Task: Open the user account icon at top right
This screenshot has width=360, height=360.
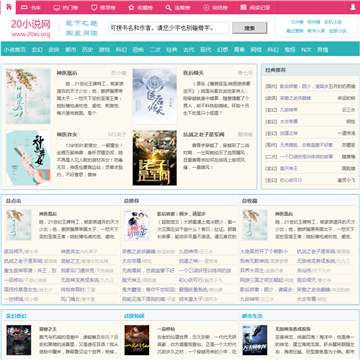Action: (x=353, y=7)
